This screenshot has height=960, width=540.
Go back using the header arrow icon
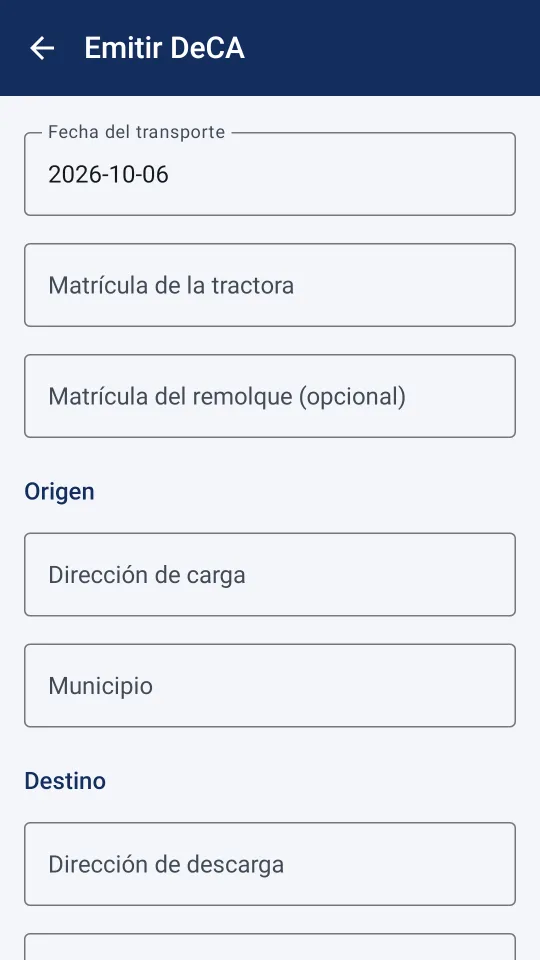(x=42, y=48)
